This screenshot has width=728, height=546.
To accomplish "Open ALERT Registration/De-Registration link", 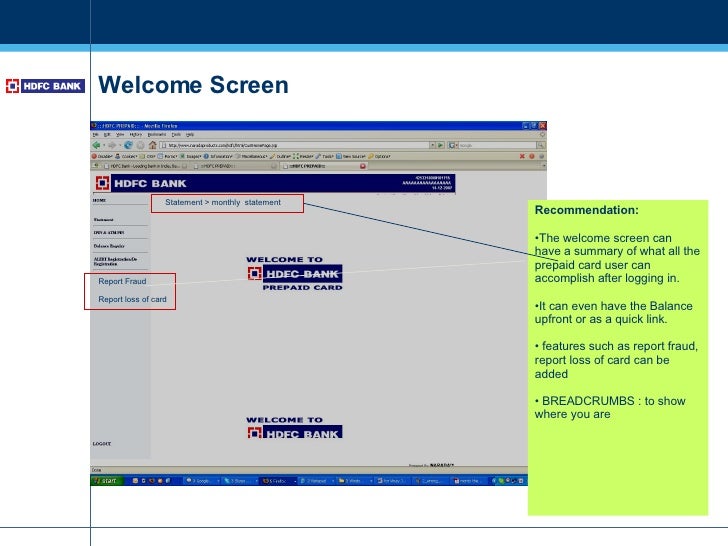I will click(x=115, y=261).
